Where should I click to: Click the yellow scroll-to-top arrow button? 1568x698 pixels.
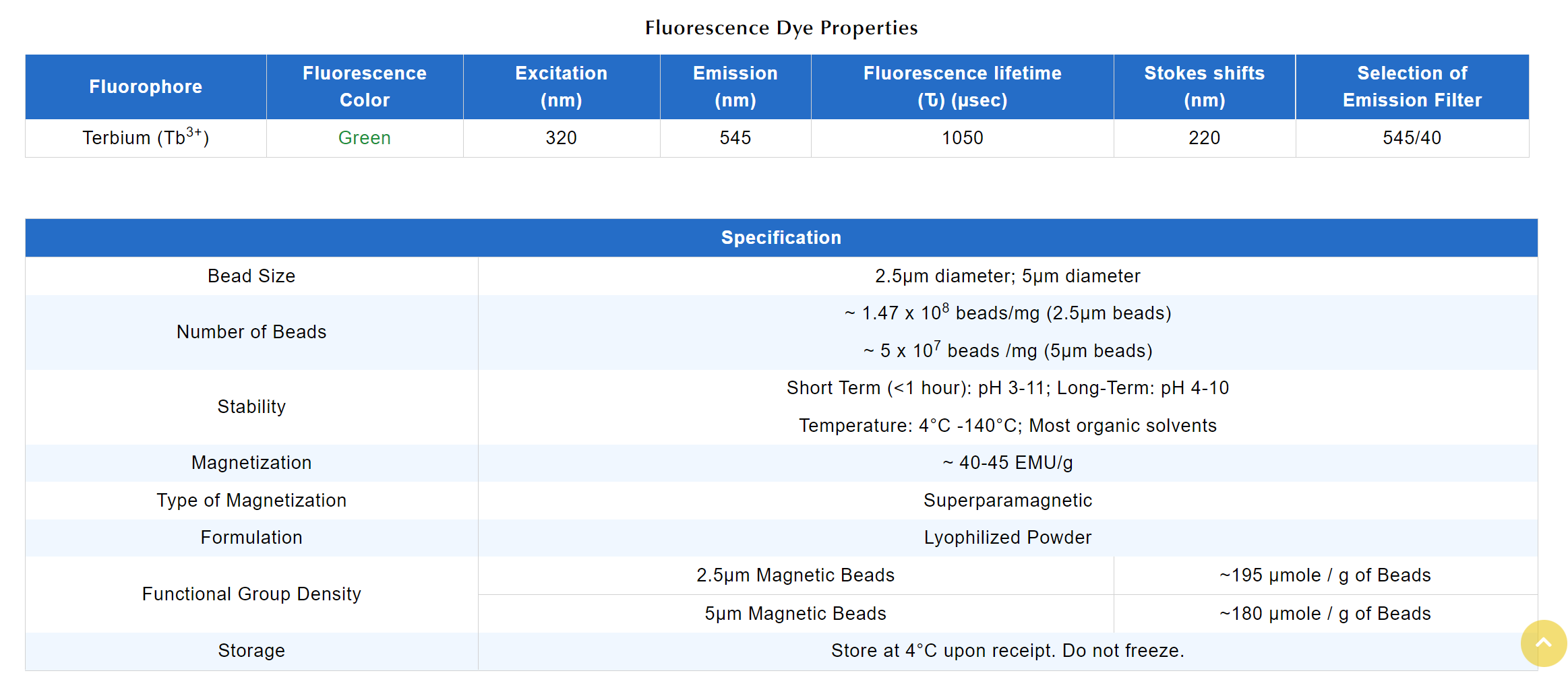1542,643
